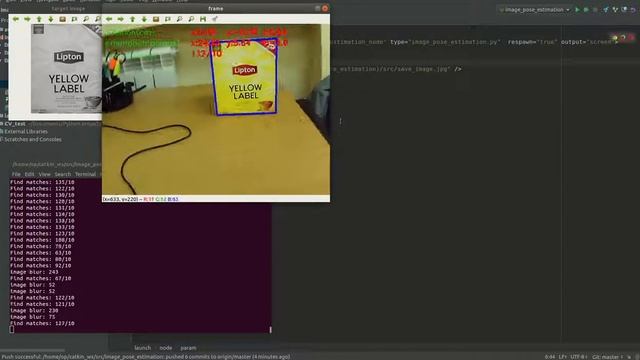Open the terminal File menu
This screenshot has height=360, width=640.
click(x=16, y=174)
